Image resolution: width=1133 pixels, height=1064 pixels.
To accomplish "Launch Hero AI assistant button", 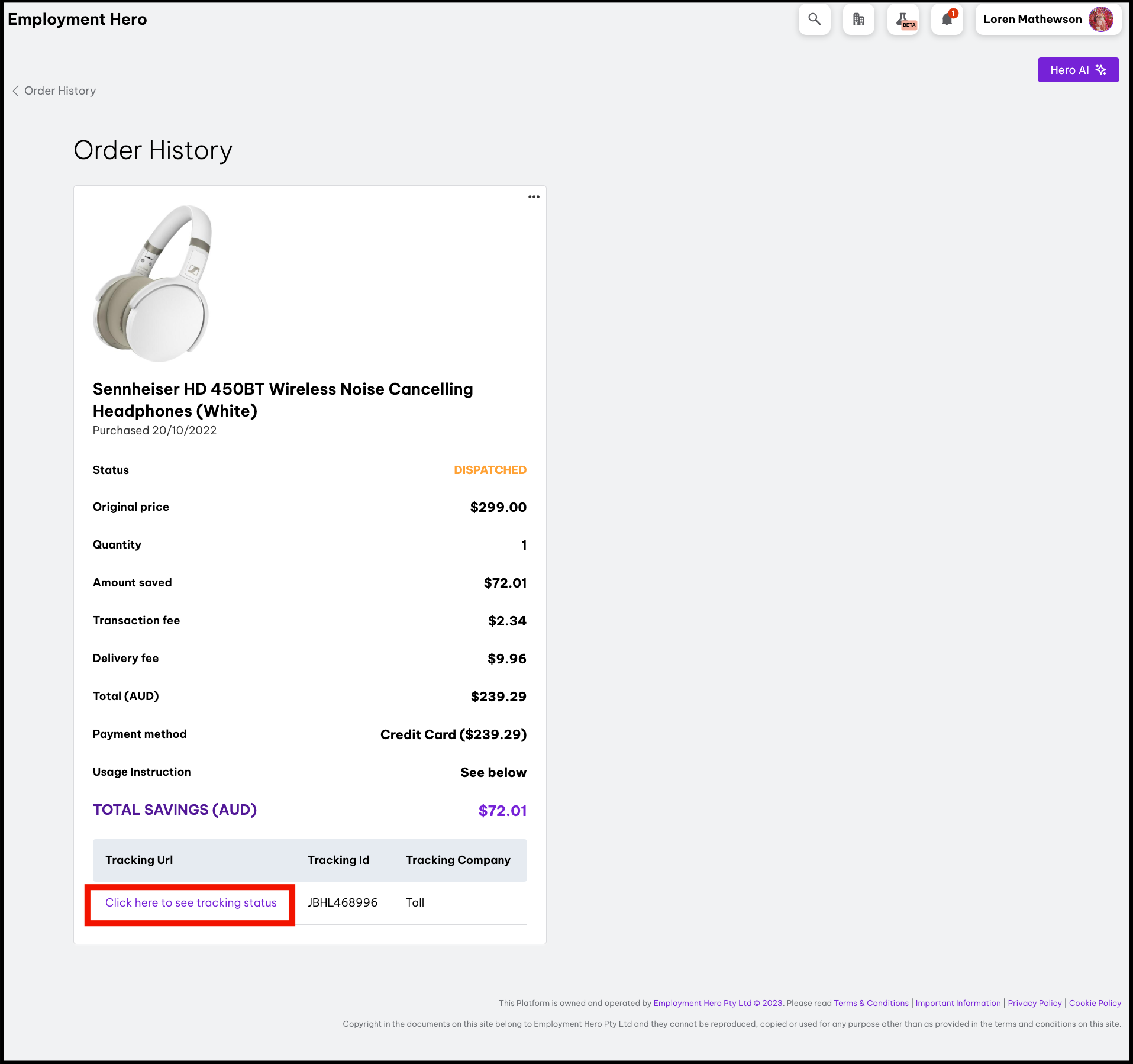I will click(1078, 70).
